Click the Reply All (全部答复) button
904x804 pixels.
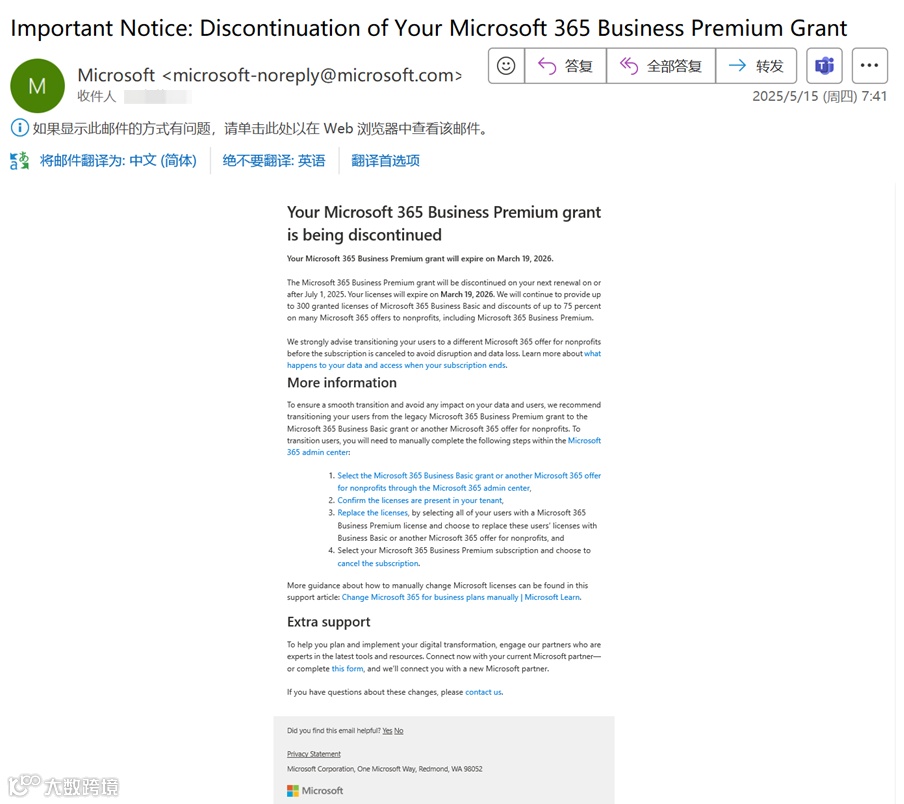[661, 66]
